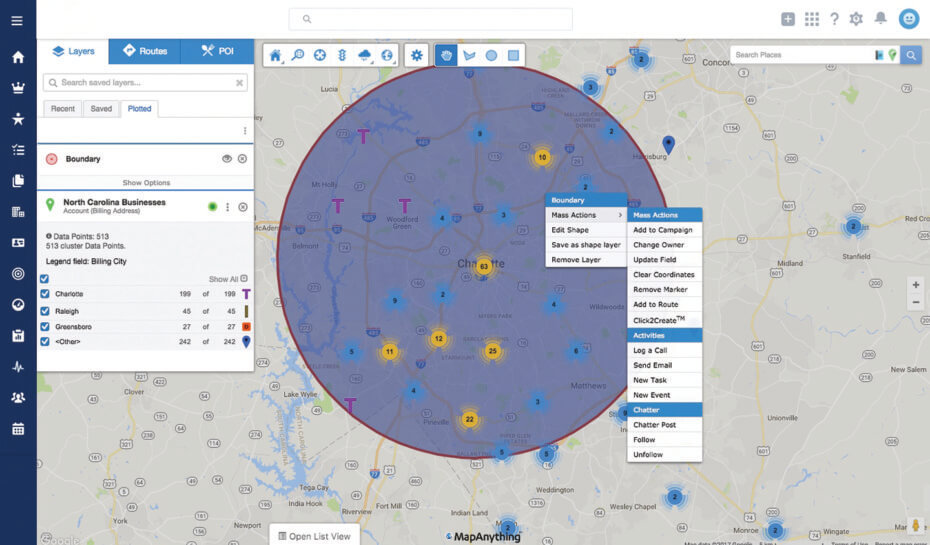Image resolution: width=930 pixels, height=545 pixels.
Task: Open the weather cloud map tool
Action: pos(364,55)
